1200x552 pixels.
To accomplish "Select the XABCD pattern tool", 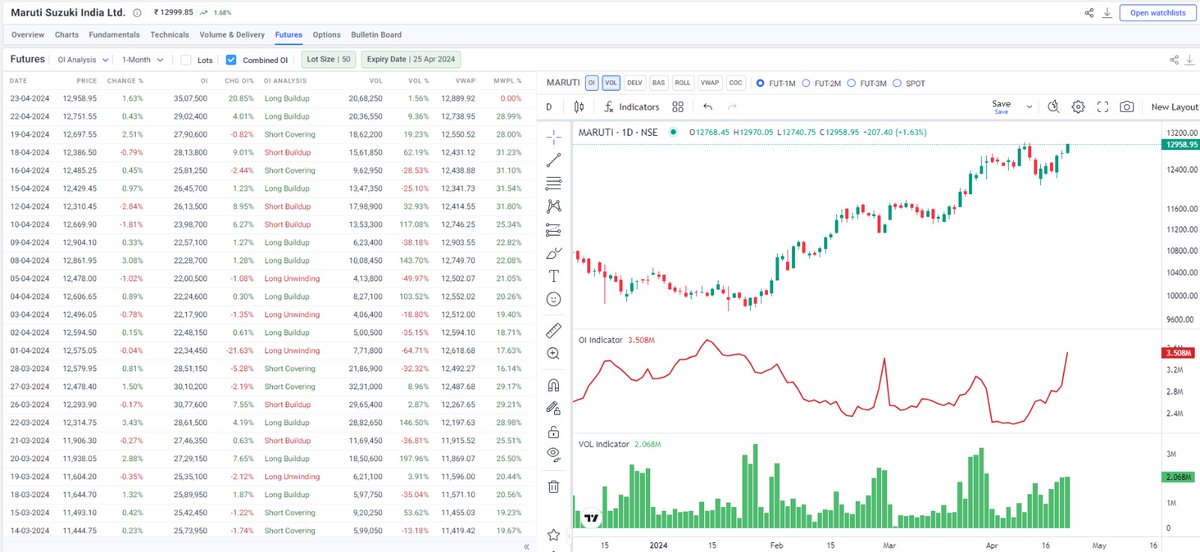I will (x=554, y=206).
